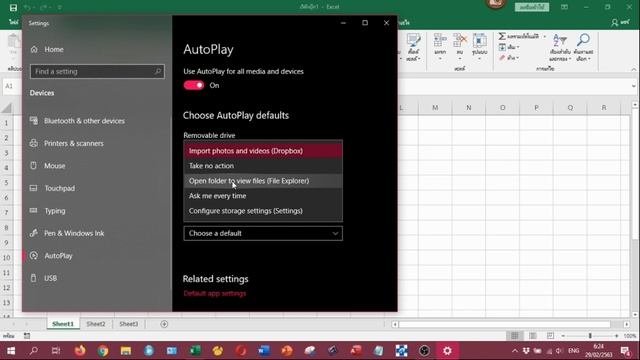This screenshot has height=360, width=640.
Task: Choose Open folder to view files option
Action: pyautogui.click(x=263, y=181)
